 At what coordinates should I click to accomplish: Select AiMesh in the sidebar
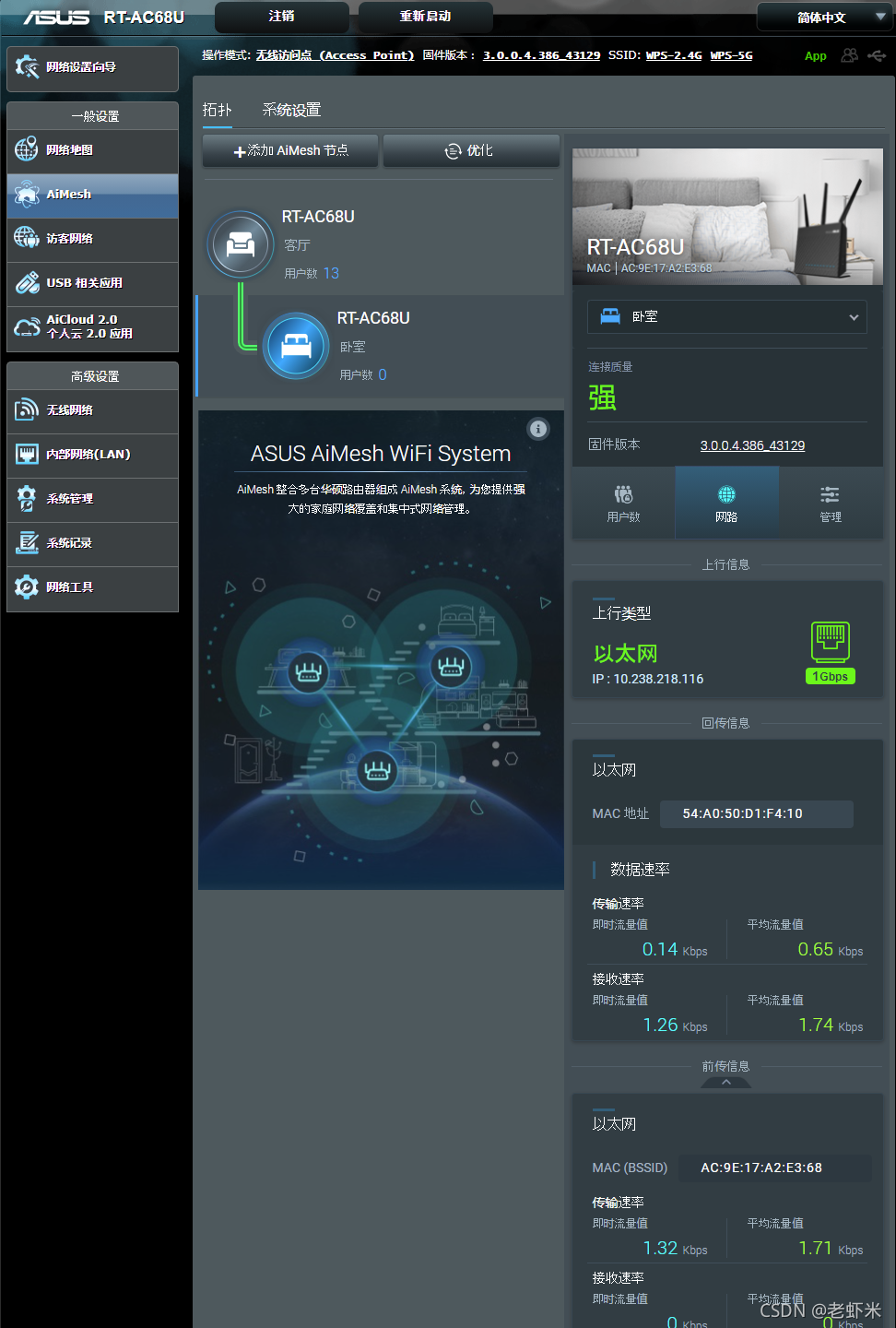[x=92, y=196]
